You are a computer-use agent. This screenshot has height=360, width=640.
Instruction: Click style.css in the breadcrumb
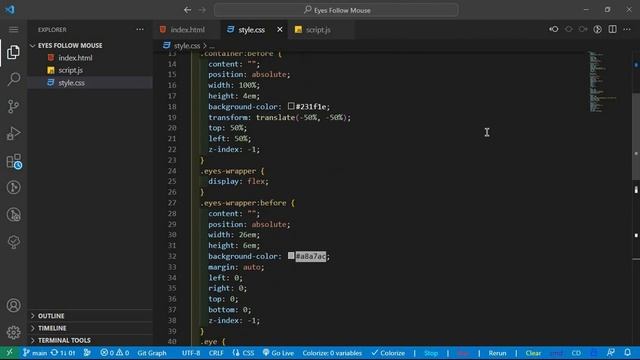point(187,46)
